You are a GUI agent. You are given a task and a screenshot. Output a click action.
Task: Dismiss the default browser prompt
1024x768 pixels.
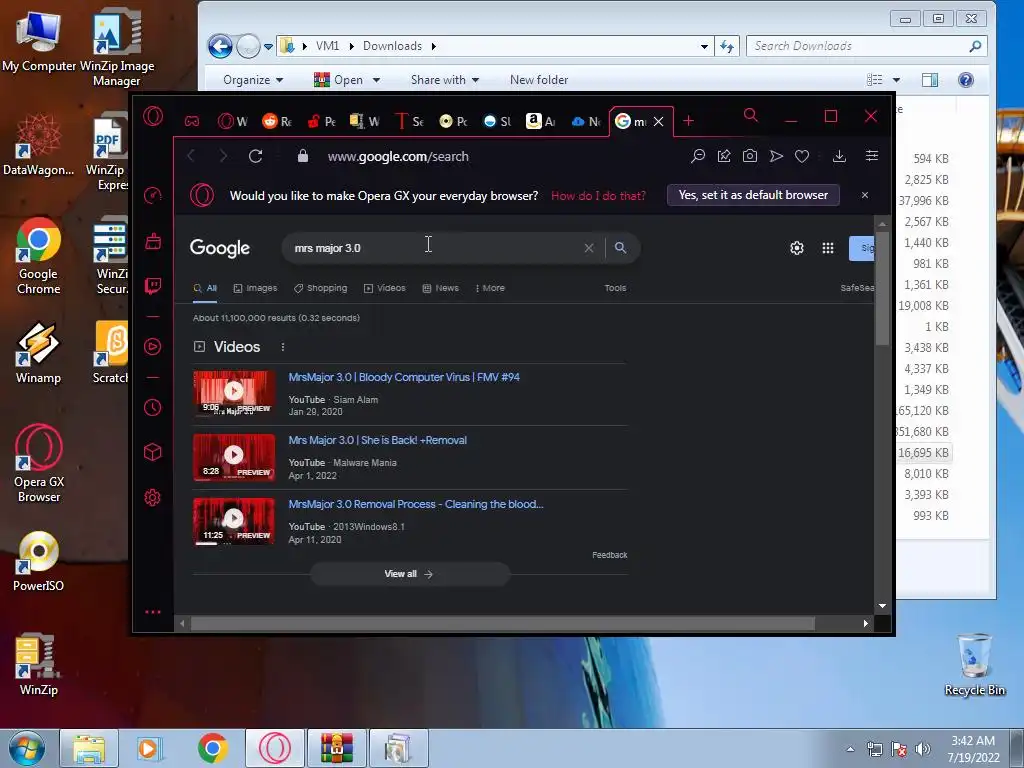tap(865, 195)
